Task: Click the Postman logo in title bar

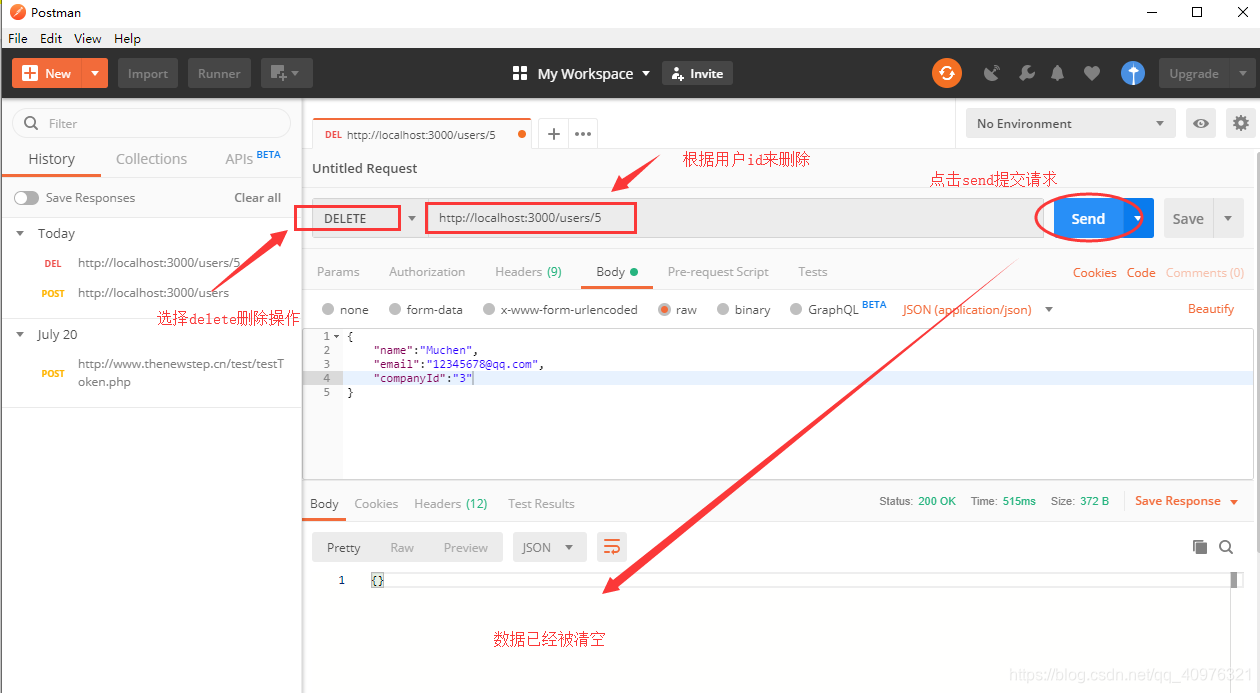Action: (x=17, y=12)
